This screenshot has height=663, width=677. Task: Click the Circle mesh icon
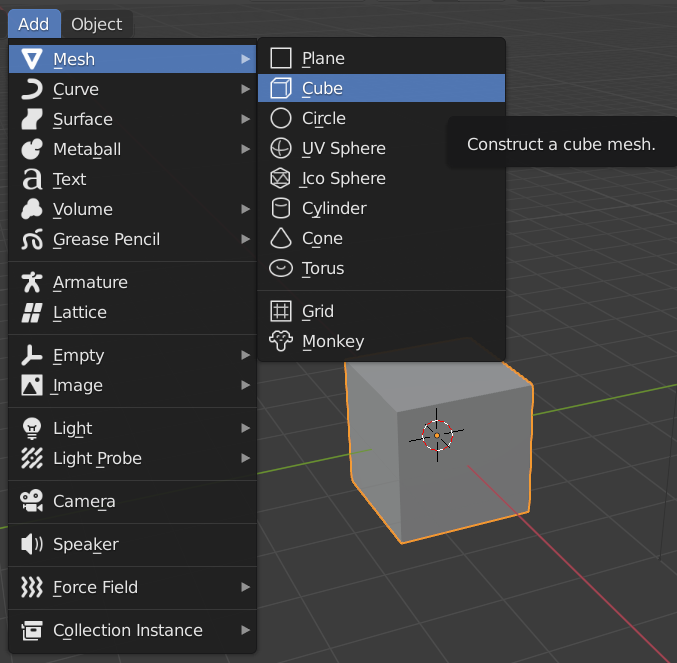281,118
